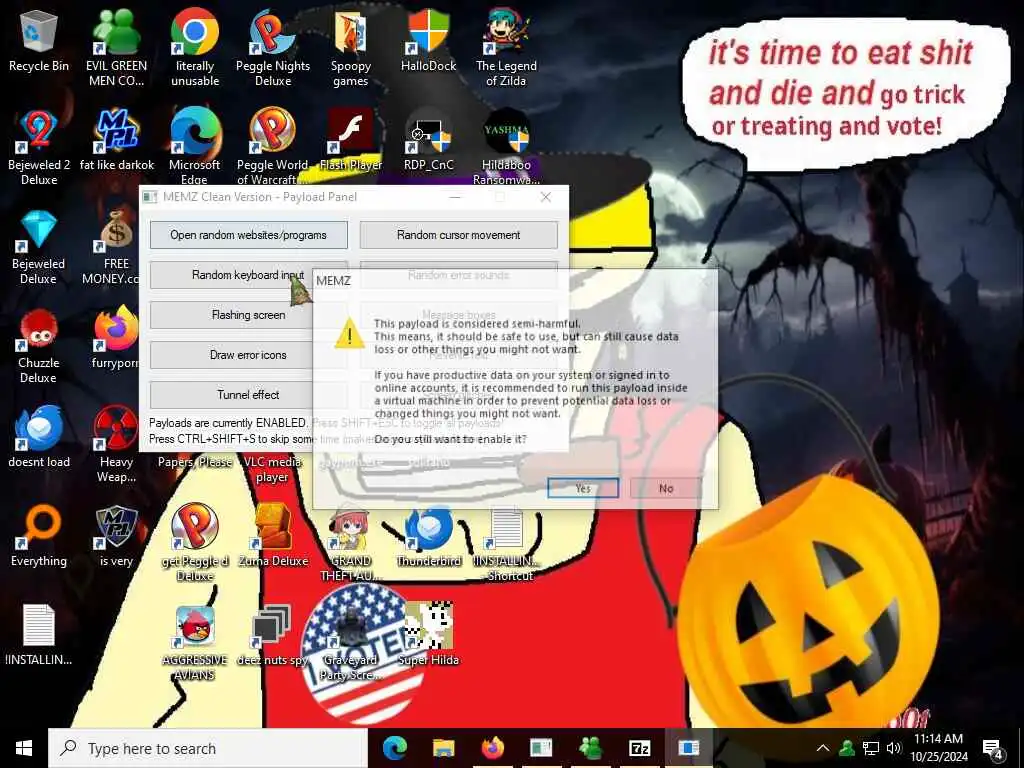The image size is (1024, 768).
Task: Show hidden system tray icons
Action: point(823,748)
